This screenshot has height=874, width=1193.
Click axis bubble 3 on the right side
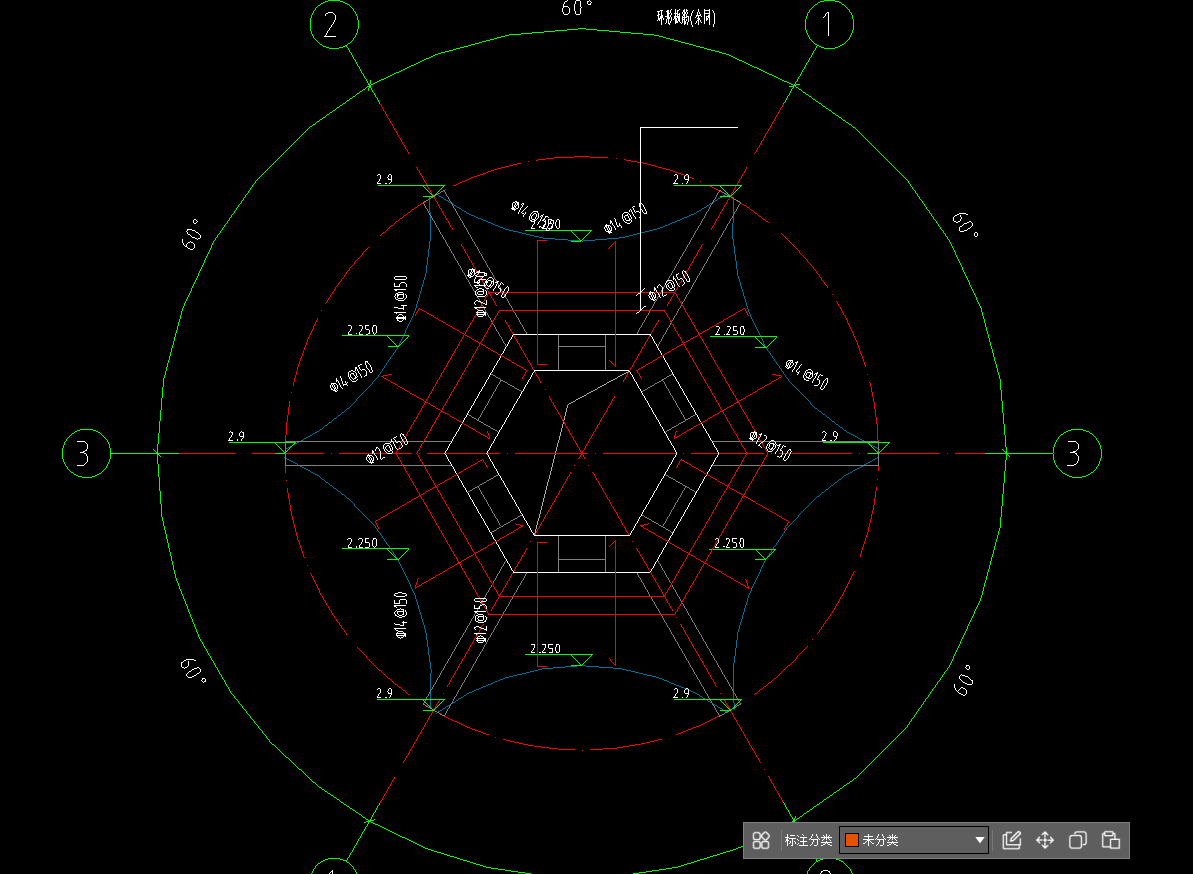[1075, 454]
